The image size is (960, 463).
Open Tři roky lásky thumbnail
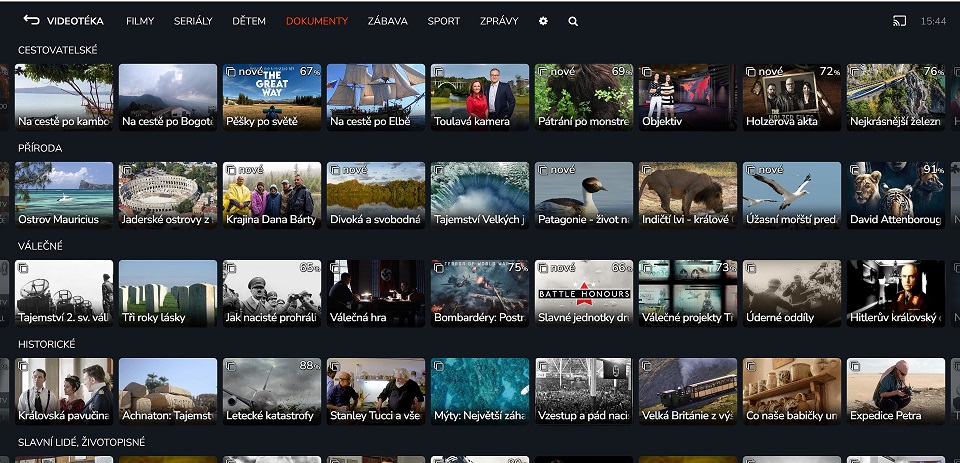pyautogui.click(x=168, y=293)
